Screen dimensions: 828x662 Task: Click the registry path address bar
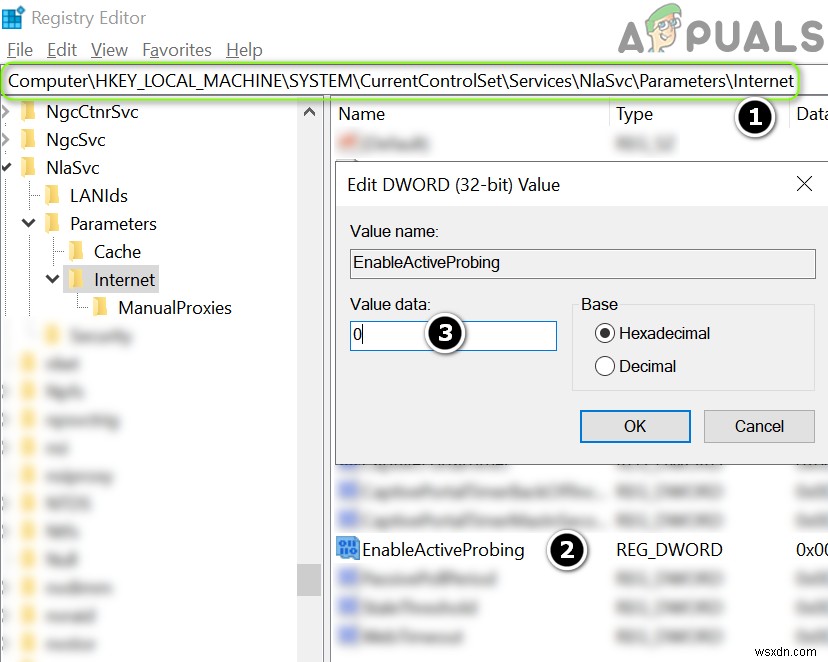click(400, 81)
